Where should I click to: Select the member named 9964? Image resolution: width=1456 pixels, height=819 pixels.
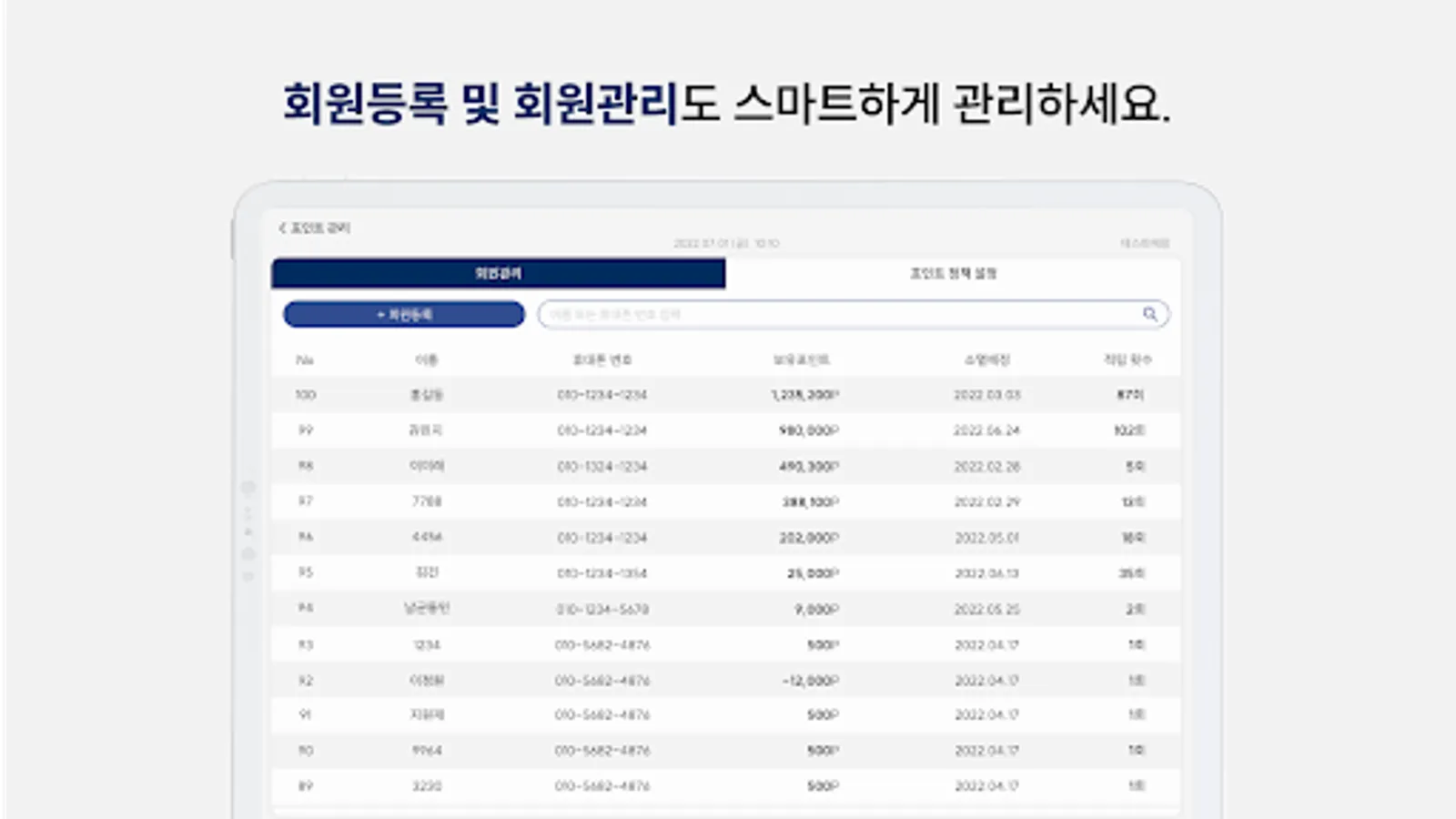tap(426, 751)
